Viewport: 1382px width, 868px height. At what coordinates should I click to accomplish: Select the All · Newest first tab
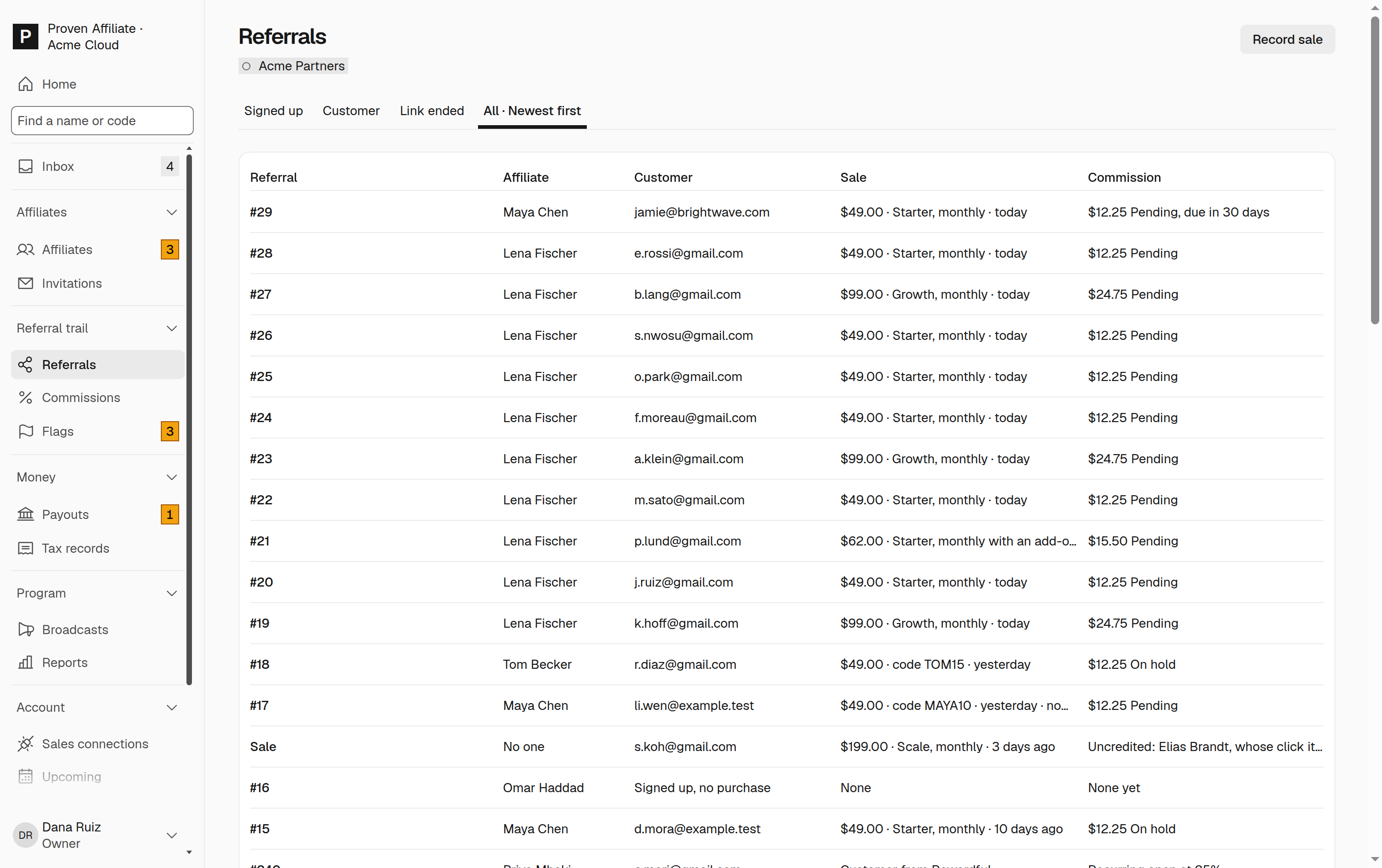(x=532, y=111)
